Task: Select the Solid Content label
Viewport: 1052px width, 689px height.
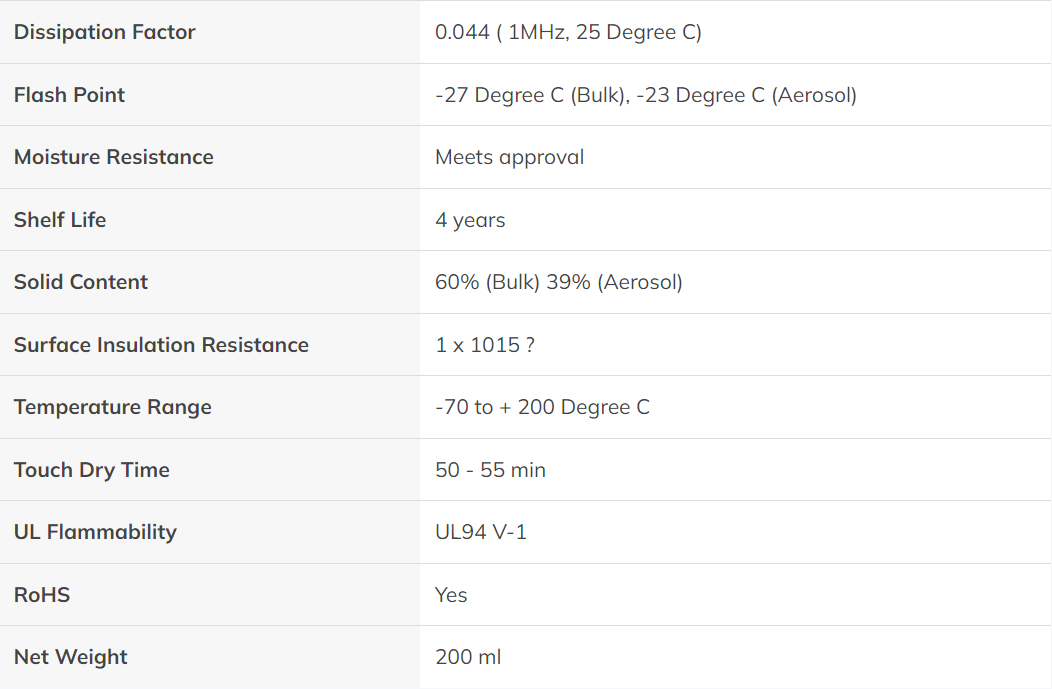Action: [x=81, y=282]
